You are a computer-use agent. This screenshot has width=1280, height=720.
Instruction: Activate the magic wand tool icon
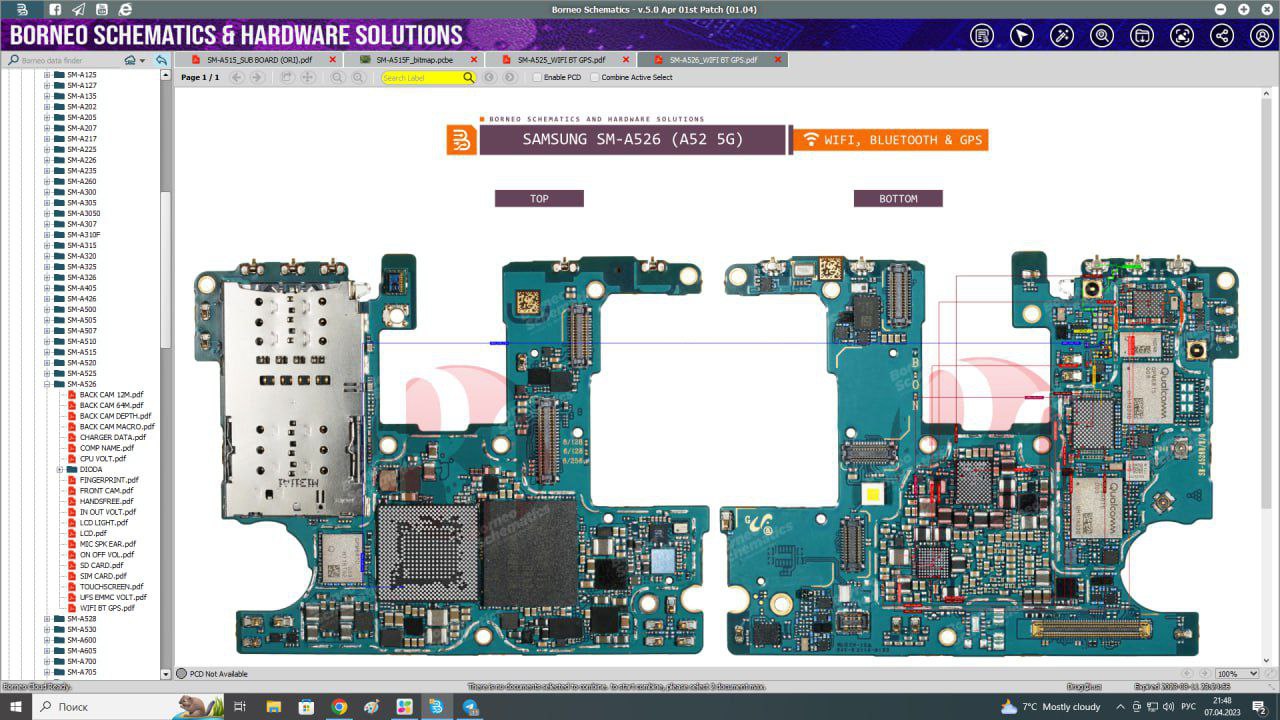pyautogui.click(x=1062, y=36)
